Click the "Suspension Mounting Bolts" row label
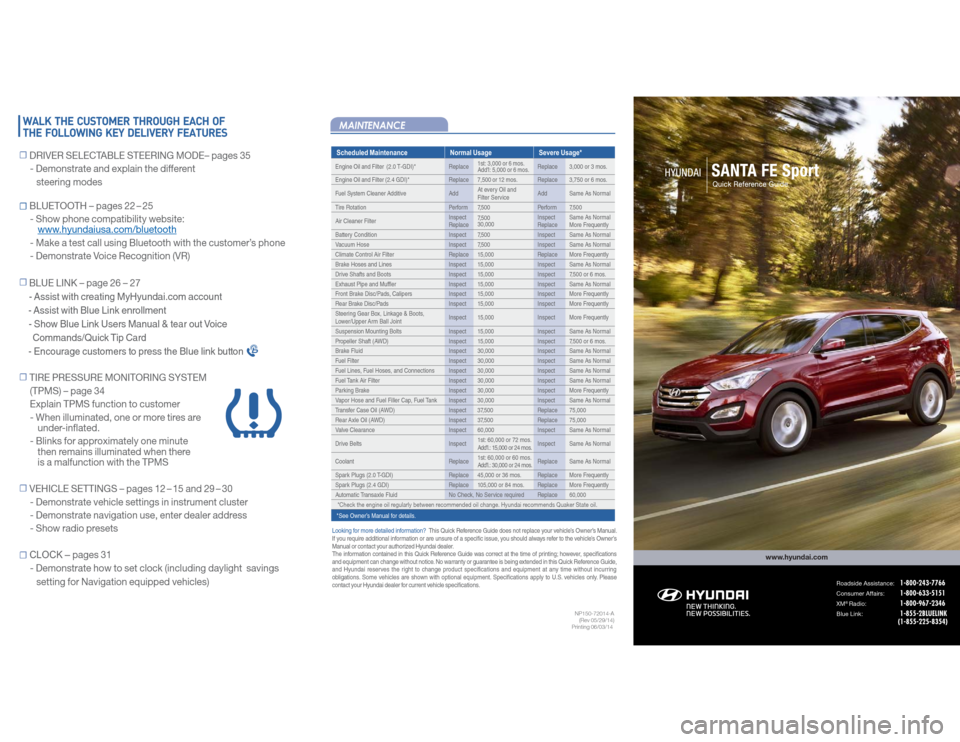Screen dimensions: 960x742 point(369,331)
